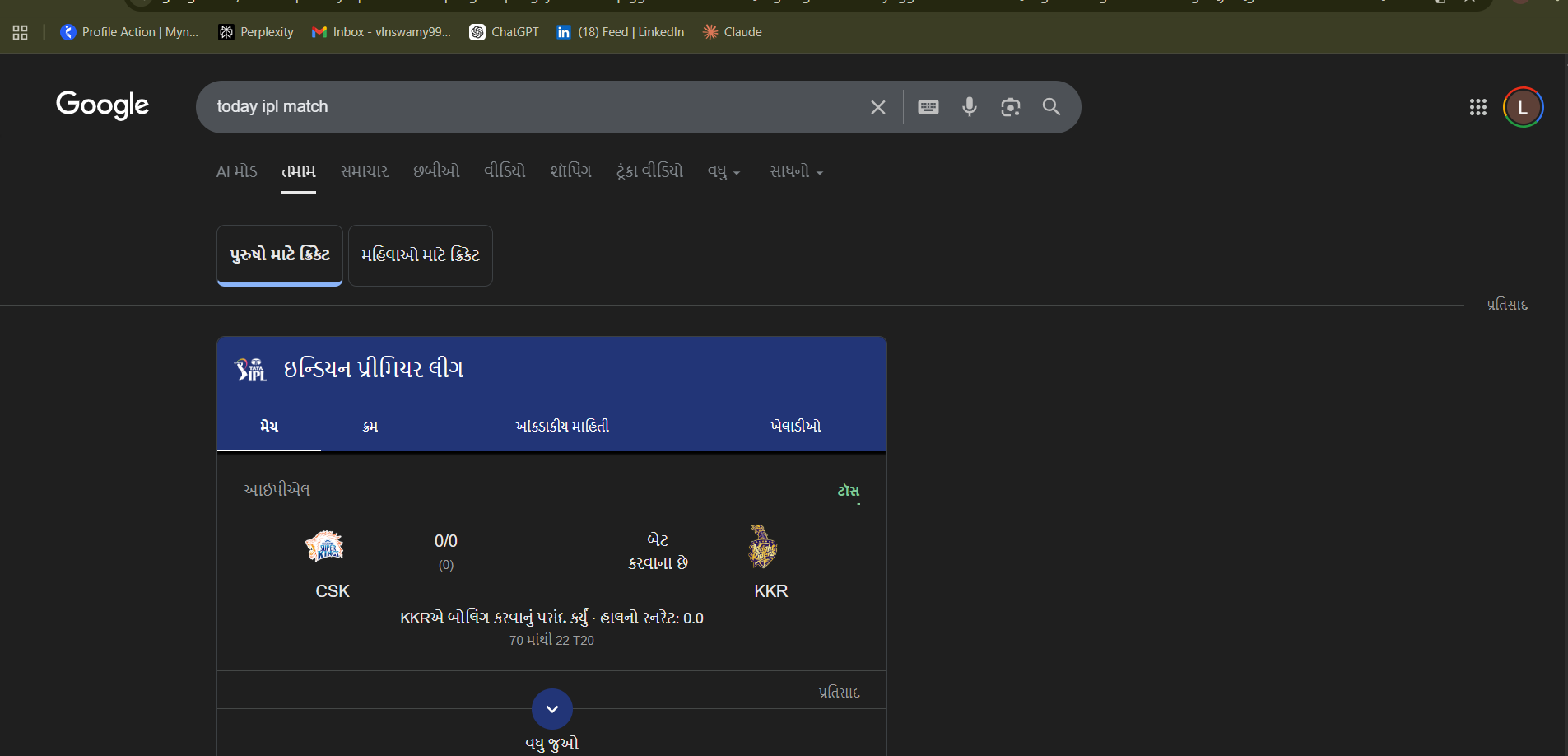Image resolution: width=1568 pixels, height=756 pixels.
Task: Open the વધુ (More) search filter dropdown
Action: (x=724, y=171)
